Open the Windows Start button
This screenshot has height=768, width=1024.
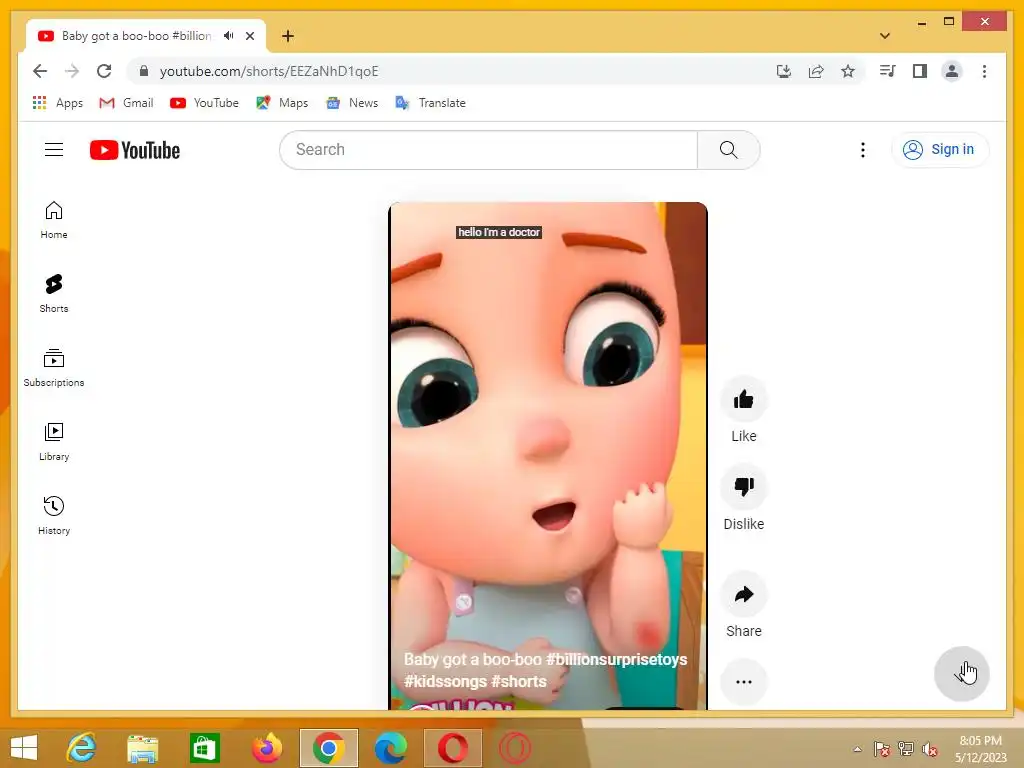click(24, 748)
